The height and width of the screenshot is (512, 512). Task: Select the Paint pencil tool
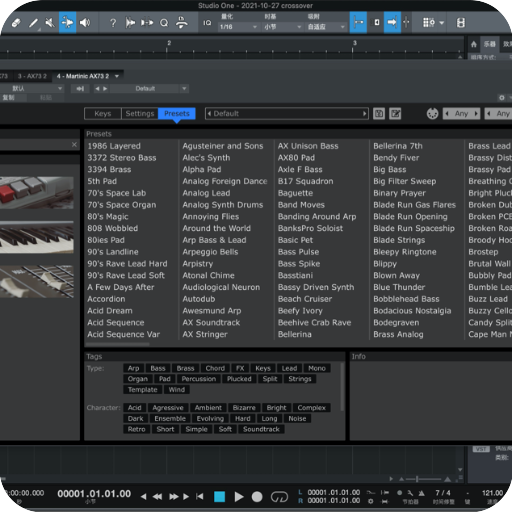point(33,23)
